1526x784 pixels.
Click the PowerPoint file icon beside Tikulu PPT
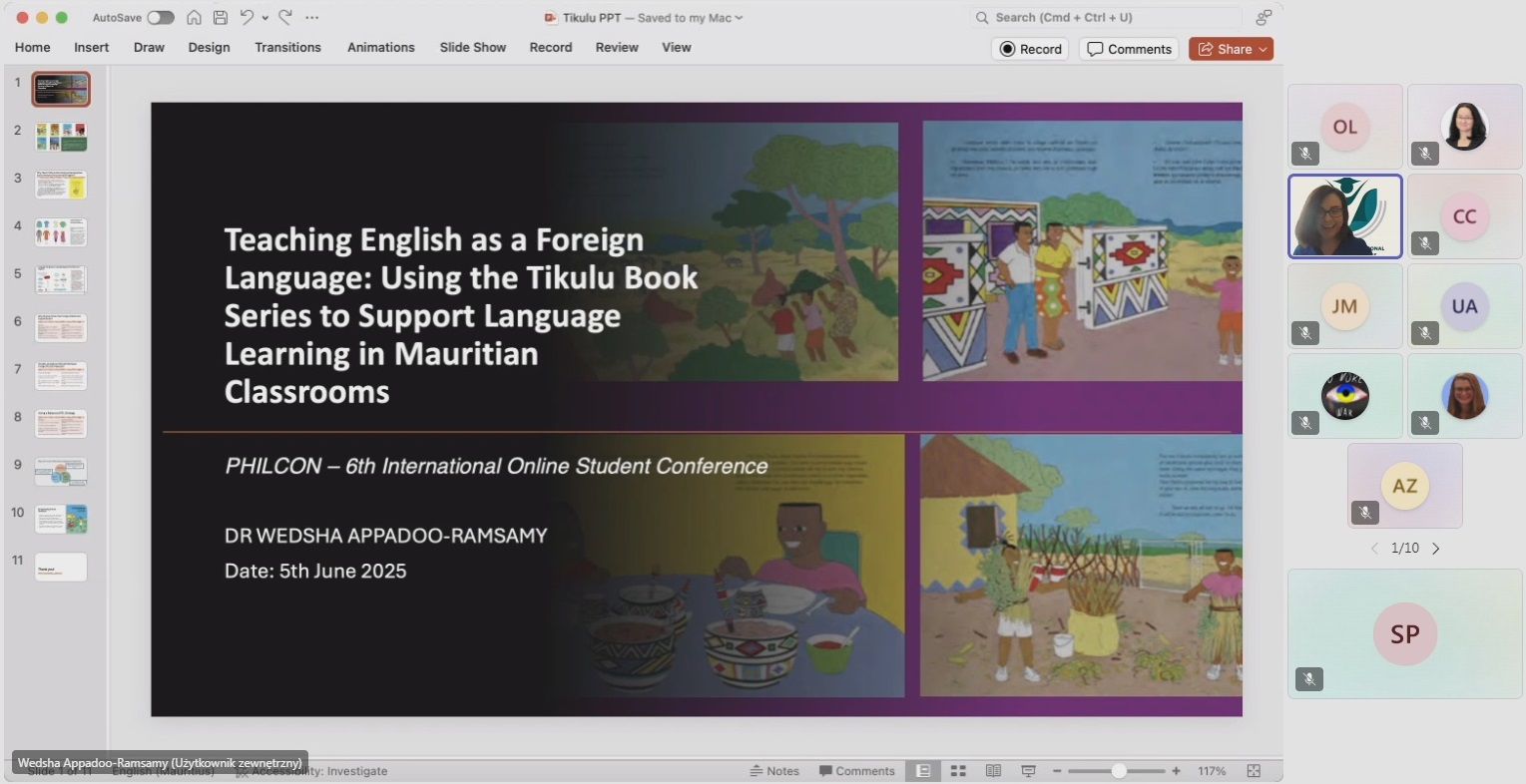pyautogui.click(x=550, y=18)
